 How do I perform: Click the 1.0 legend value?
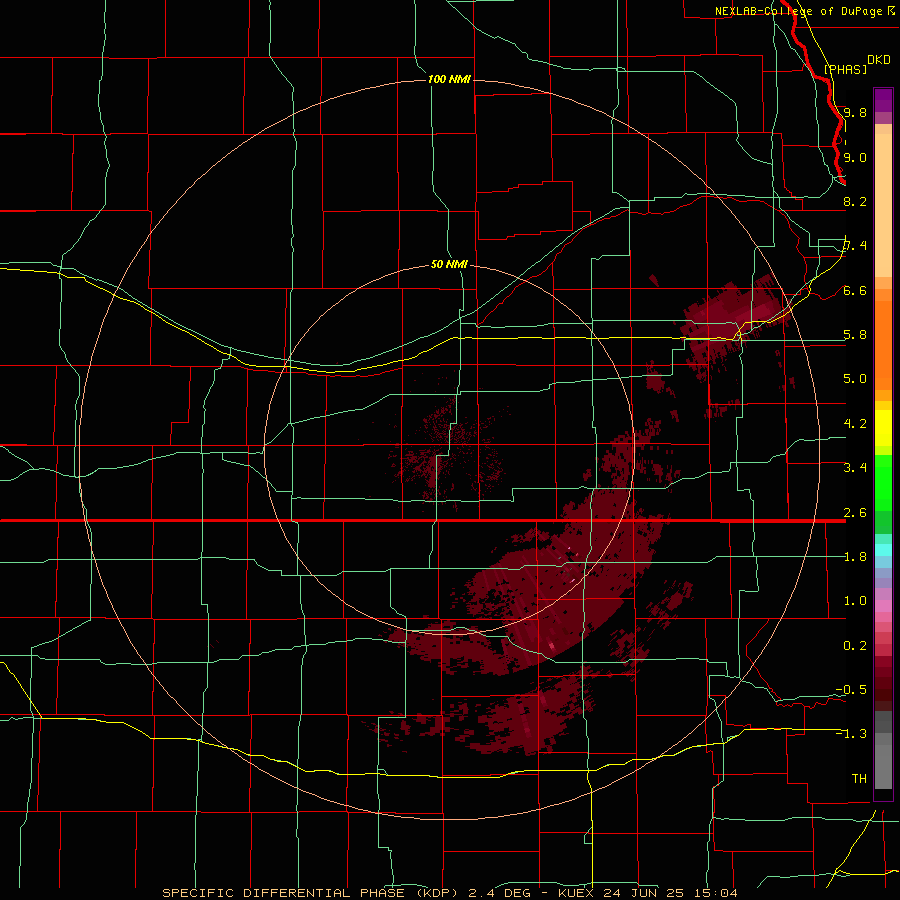tap(855, 601)
